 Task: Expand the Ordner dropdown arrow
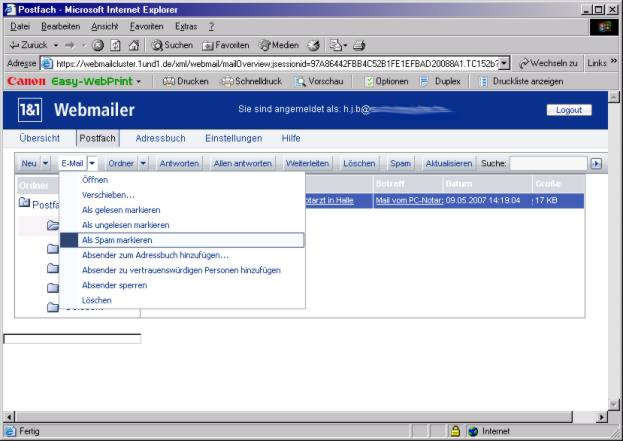[x=143, y=163]
